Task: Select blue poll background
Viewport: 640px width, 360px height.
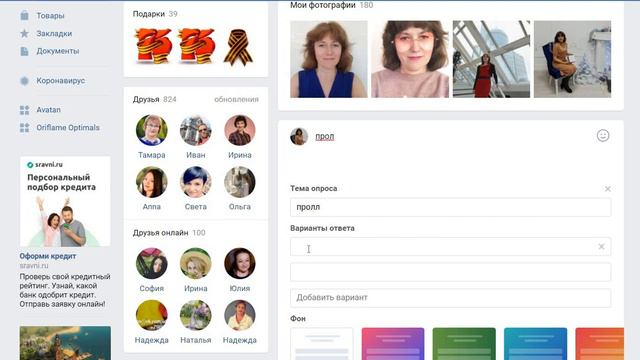Action: [x=536, y=344]
